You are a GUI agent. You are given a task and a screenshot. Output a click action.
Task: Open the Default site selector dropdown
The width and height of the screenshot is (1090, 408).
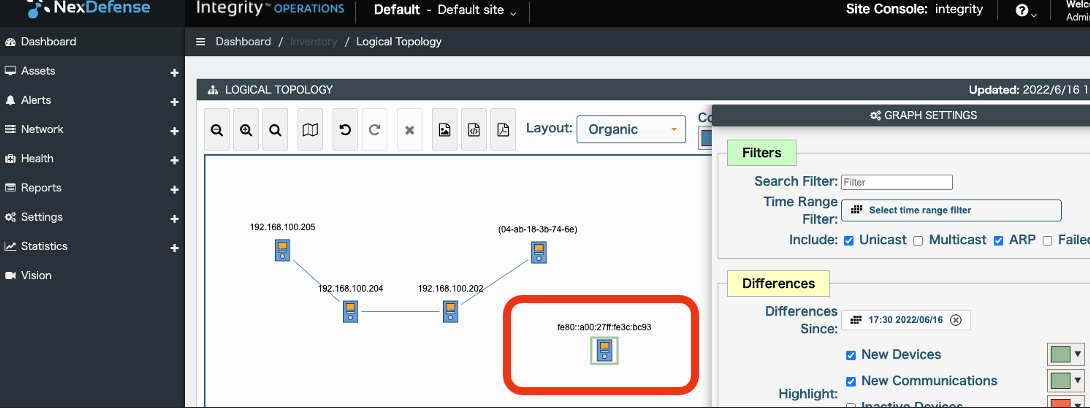coord(445,11)
